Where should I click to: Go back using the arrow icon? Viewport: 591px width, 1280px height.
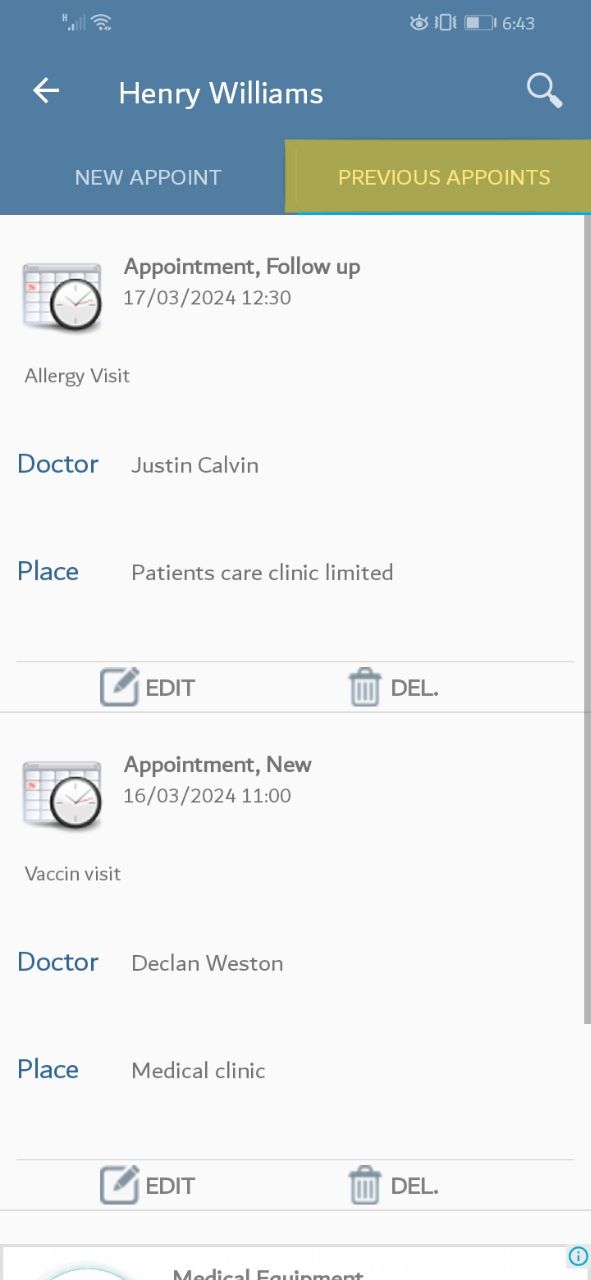(x=46, y=92)
